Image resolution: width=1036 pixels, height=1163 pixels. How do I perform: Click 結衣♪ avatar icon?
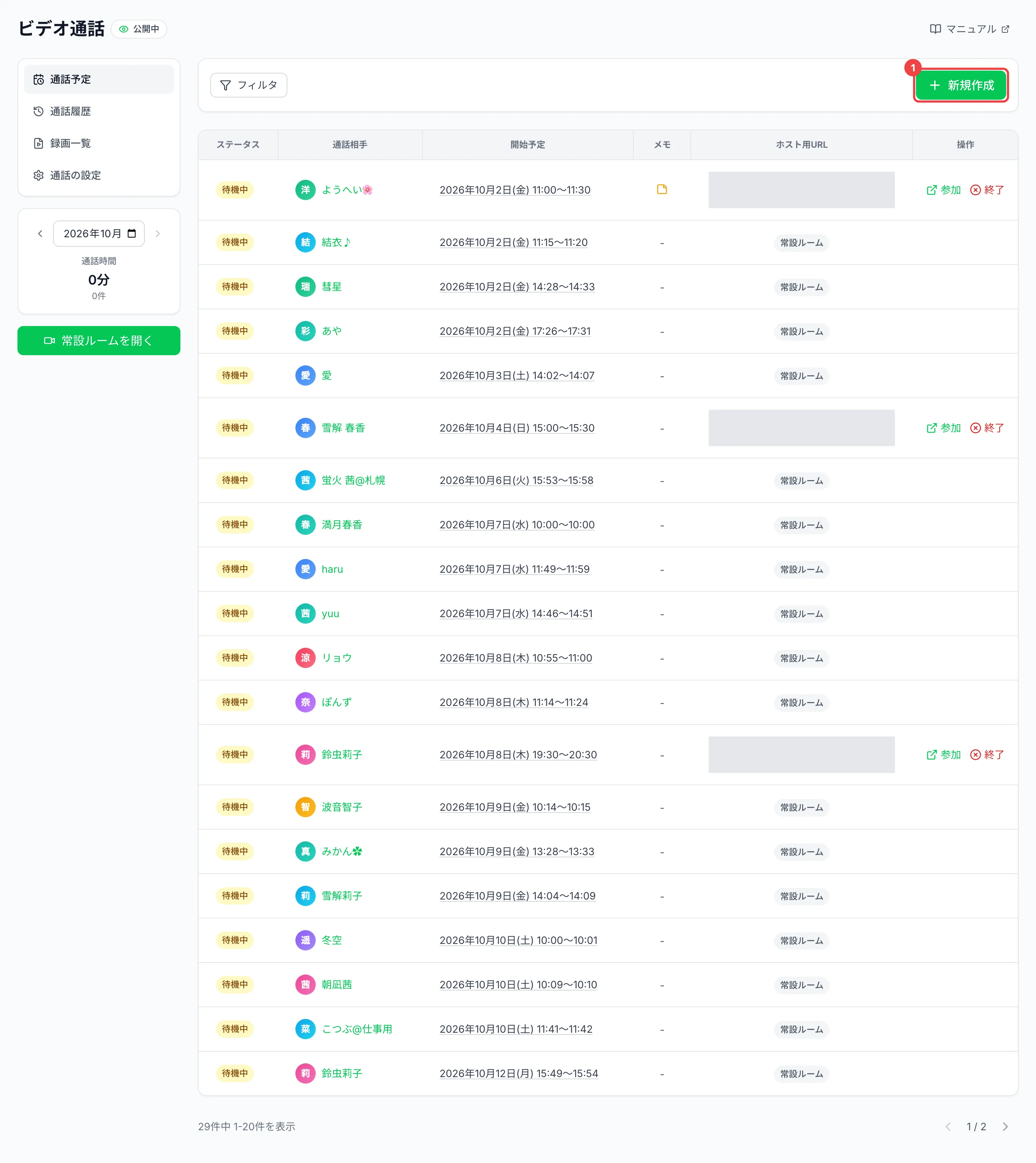(306, 243)
